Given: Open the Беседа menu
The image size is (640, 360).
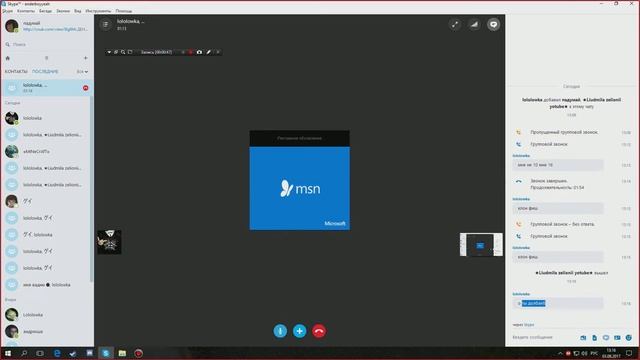Looking at the screenshot, I should 45,11.
